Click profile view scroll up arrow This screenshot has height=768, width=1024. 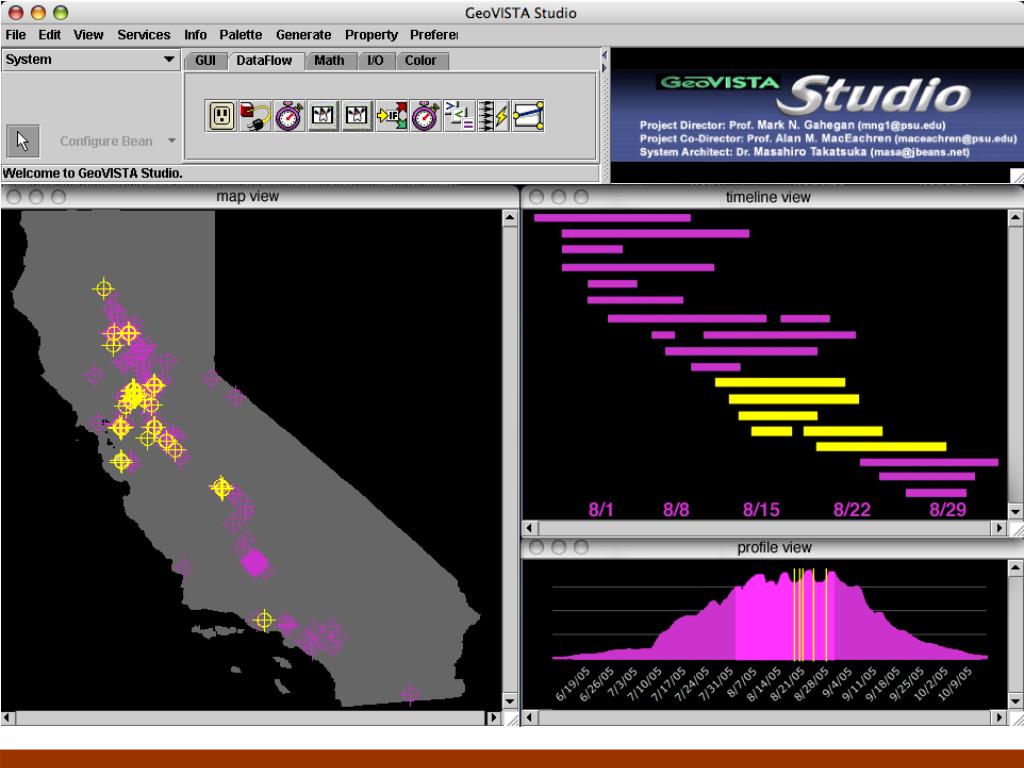click(1015, 568)
